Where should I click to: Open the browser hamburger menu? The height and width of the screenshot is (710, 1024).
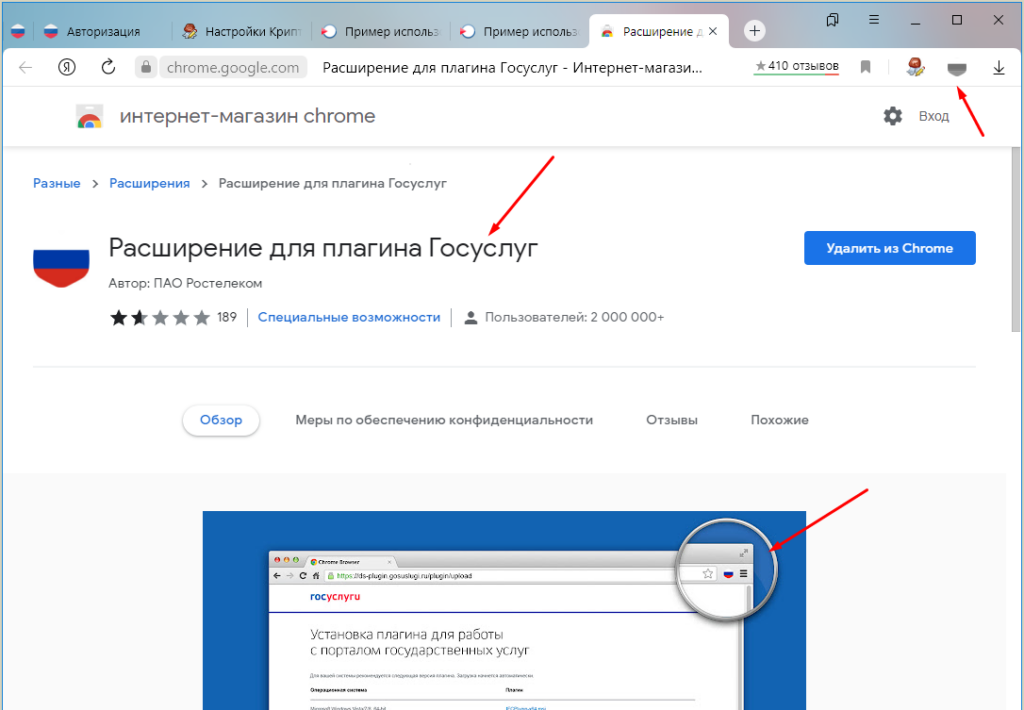[x=873, y=20]
